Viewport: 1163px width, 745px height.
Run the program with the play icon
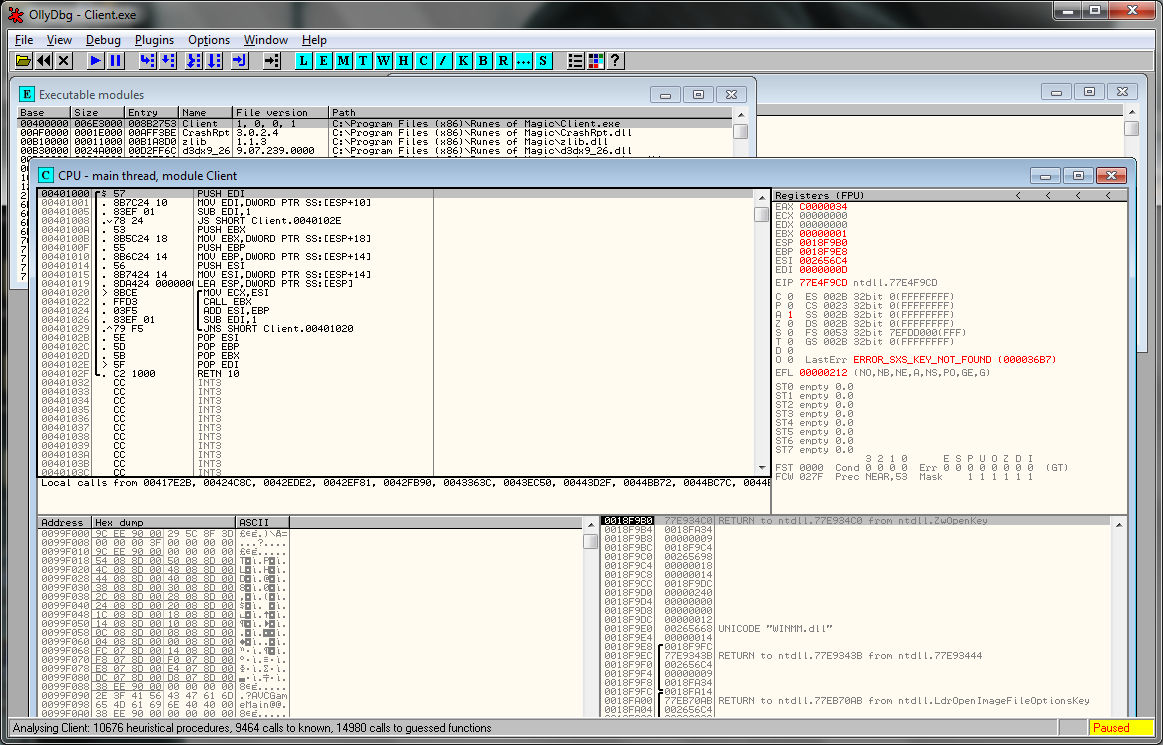pos(96,61)
